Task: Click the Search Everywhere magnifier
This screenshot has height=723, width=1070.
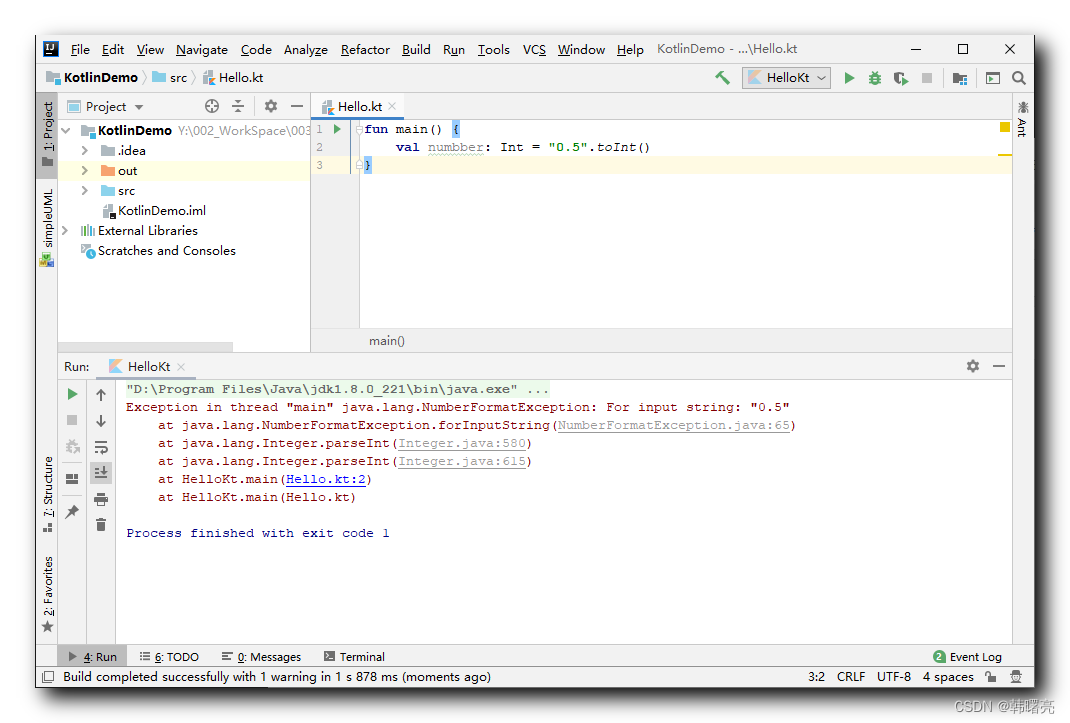Action: [1019, 78]
